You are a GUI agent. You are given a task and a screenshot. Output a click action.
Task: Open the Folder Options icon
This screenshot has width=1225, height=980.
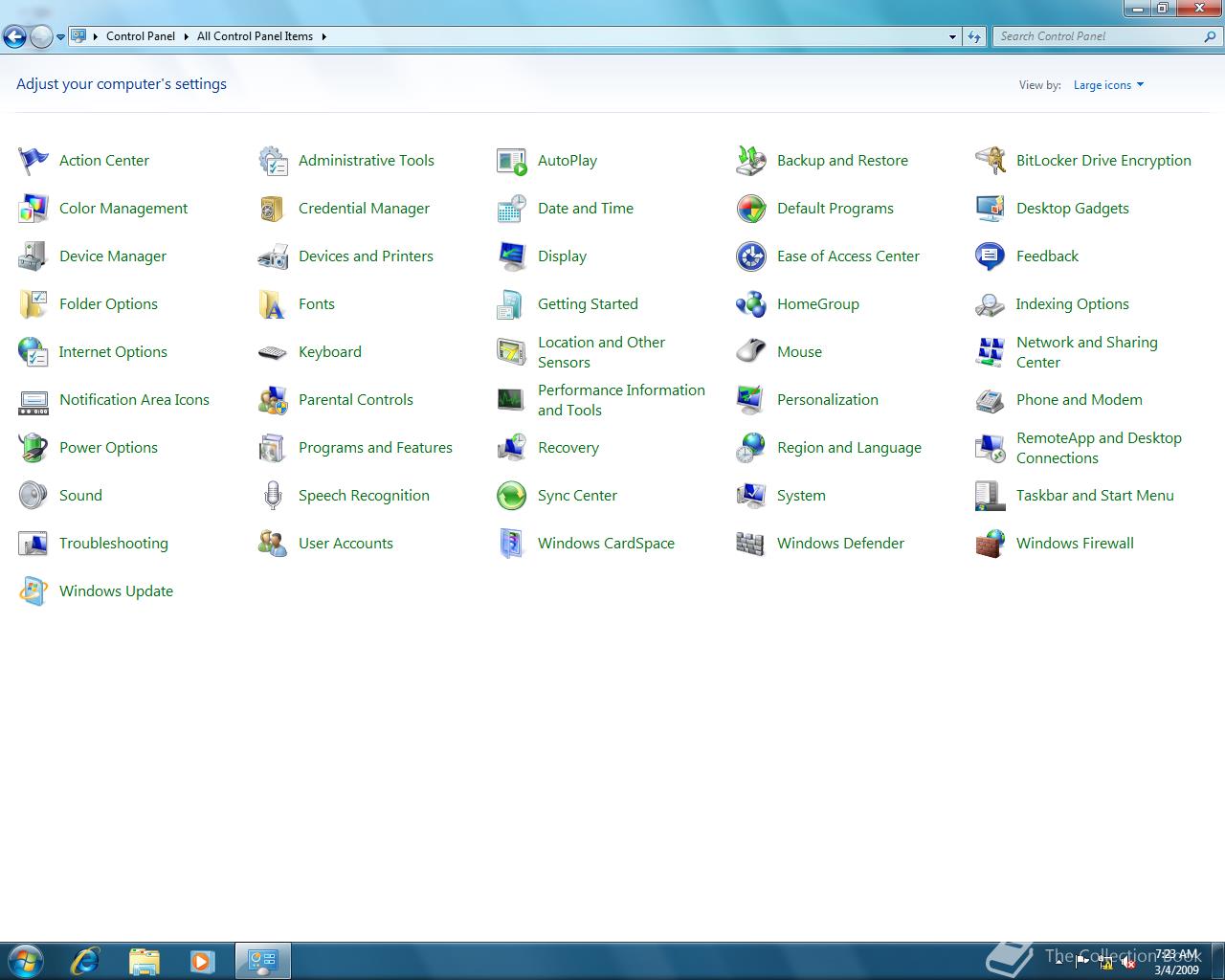(x=33, y=304)
